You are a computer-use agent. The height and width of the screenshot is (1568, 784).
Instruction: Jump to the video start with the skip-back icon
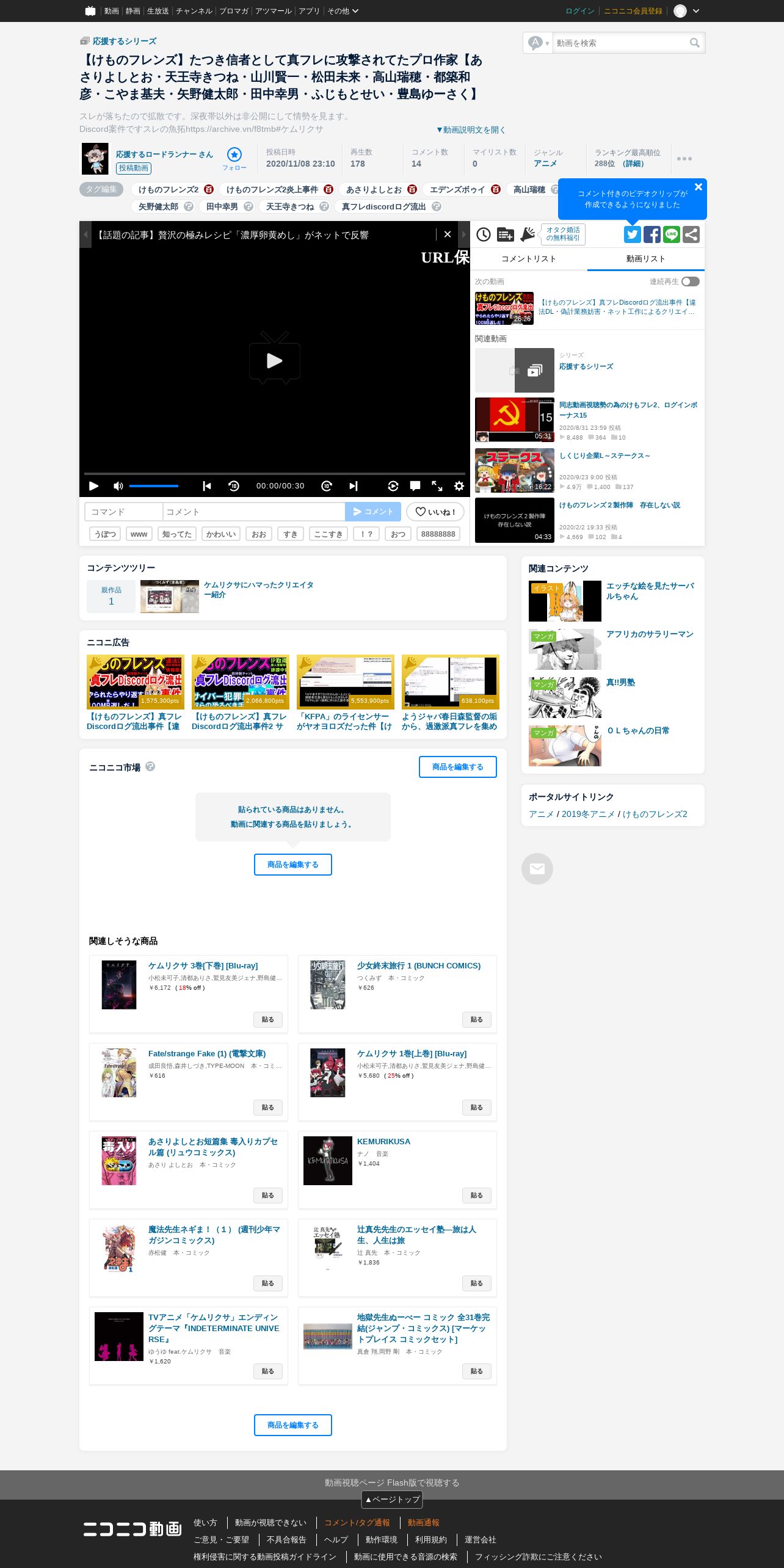click(x=207, y=486)
